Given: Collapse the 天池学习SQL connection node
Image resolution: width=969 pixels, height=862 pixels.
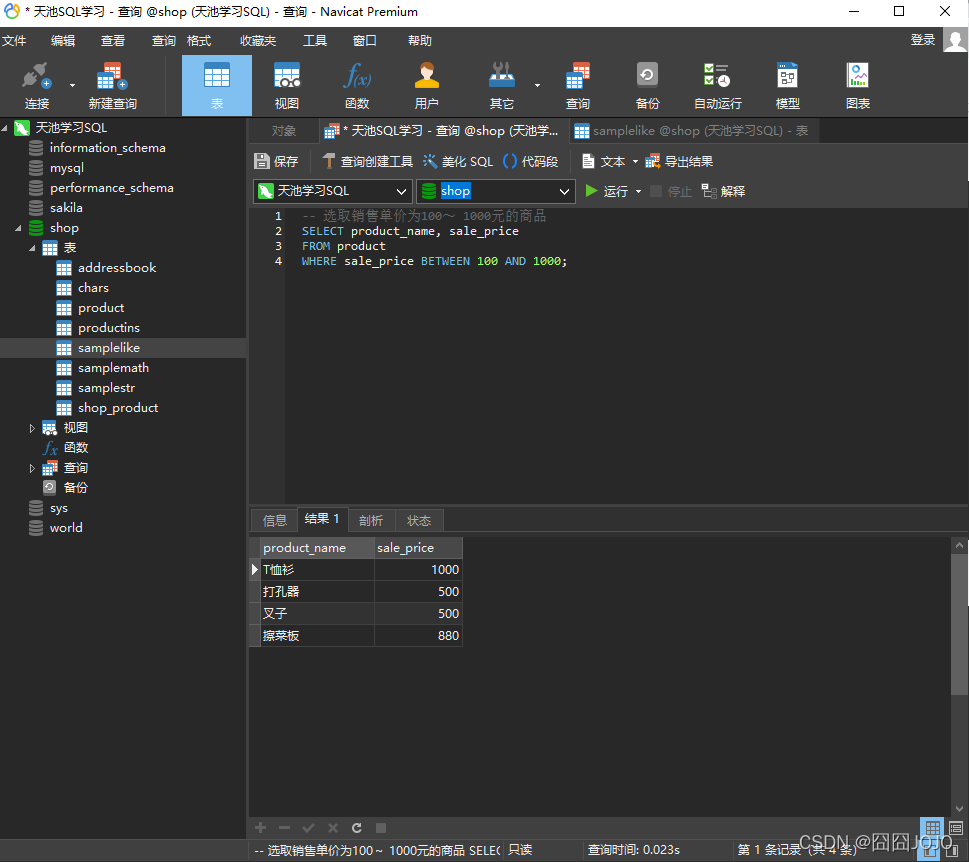Looking at the screenshot, I should (5, 128).
